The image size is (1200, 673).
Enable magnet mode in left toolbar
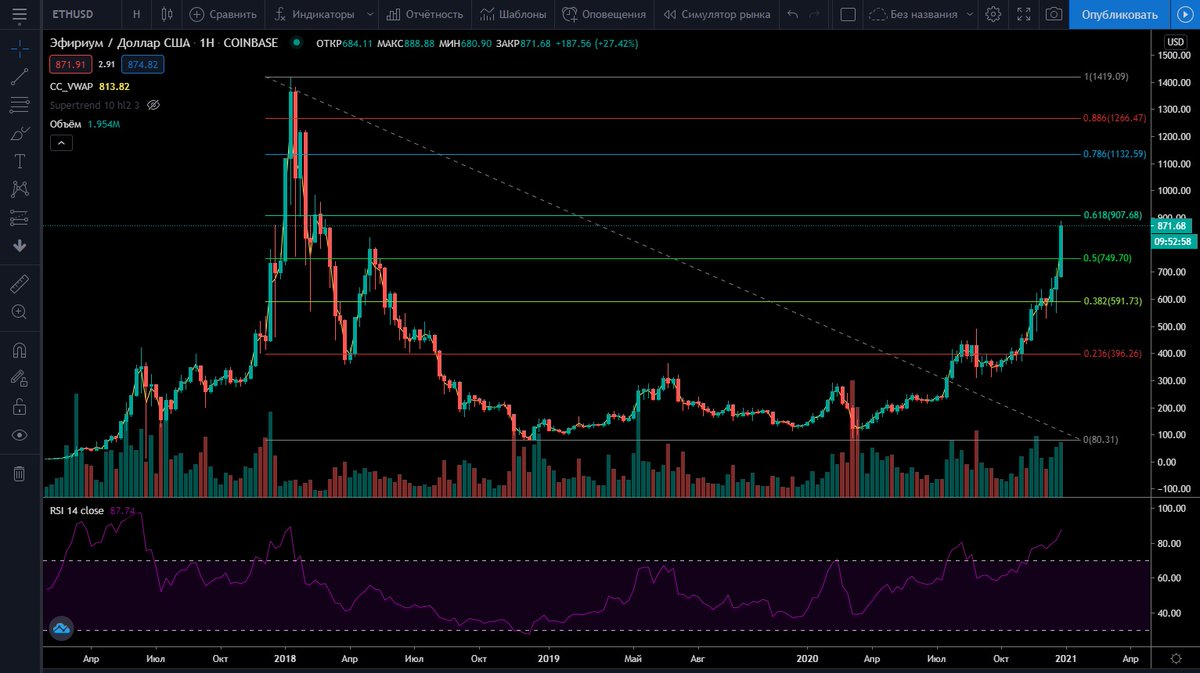[x=18, y=350]
